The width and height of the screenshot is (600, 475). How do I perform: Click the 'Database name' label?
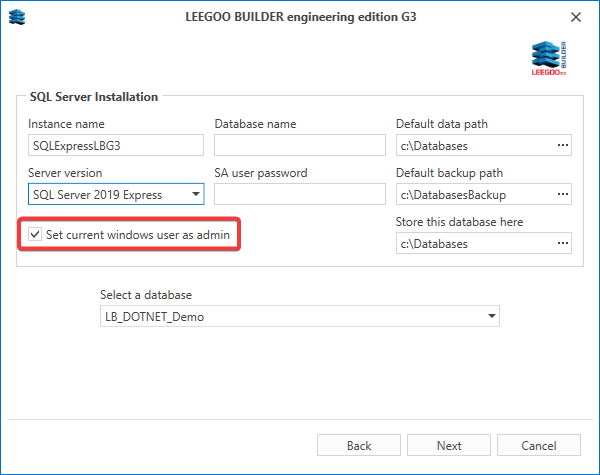click(255, 124)
